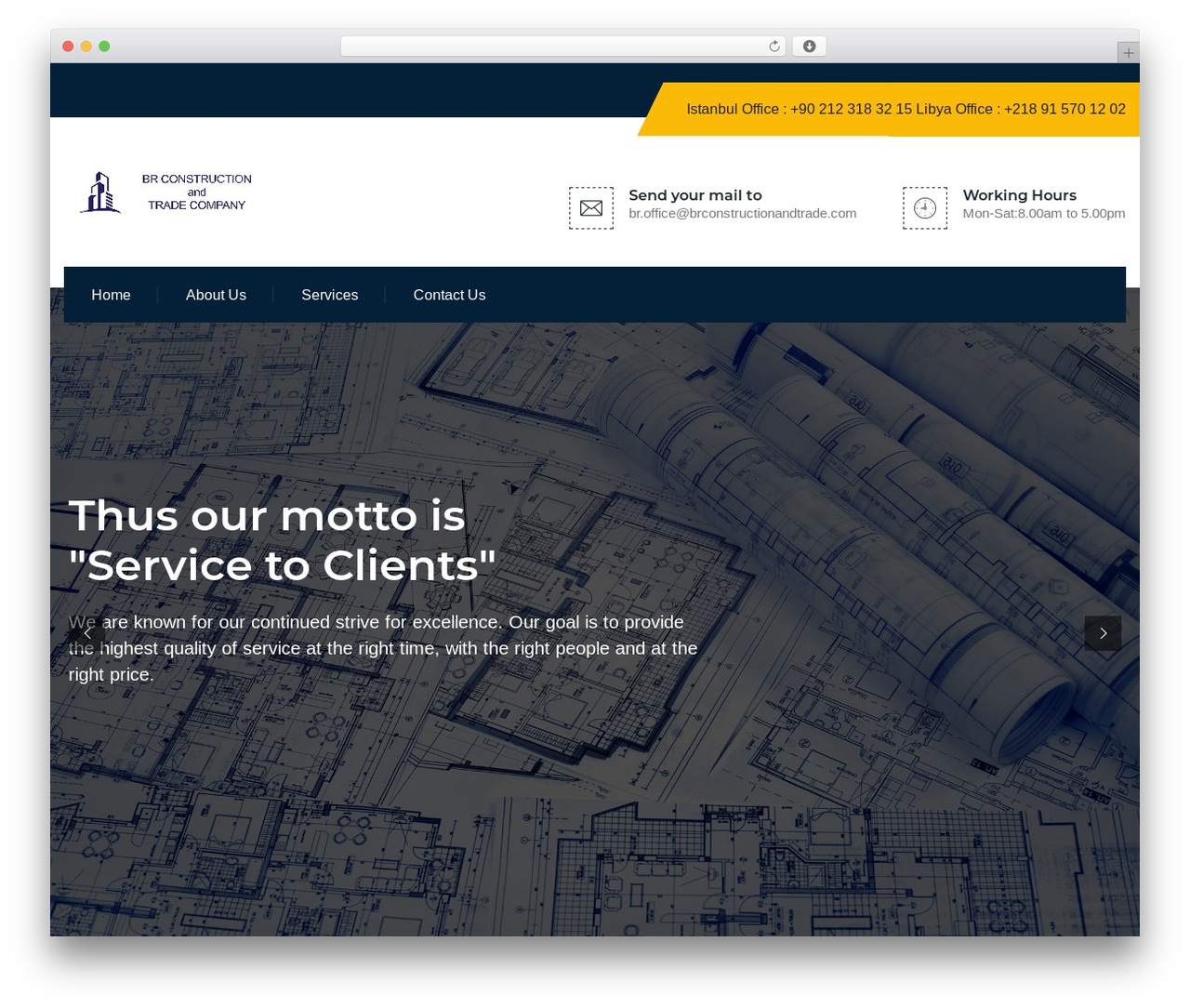Click the clock Working Hours icon
The width and height of the screenshot is (1190, 1008).
pyautogui.click(x=925, y=208)
